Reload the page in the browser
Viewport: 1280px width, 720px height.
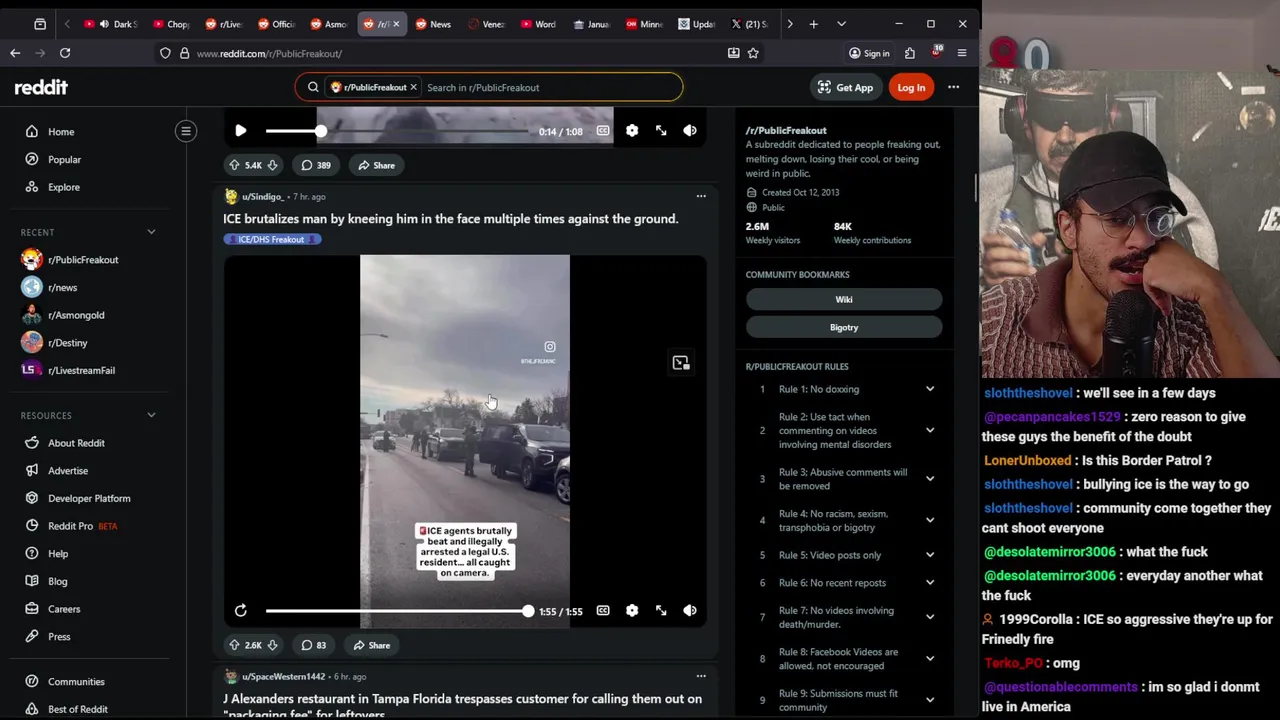coord(65,53)
